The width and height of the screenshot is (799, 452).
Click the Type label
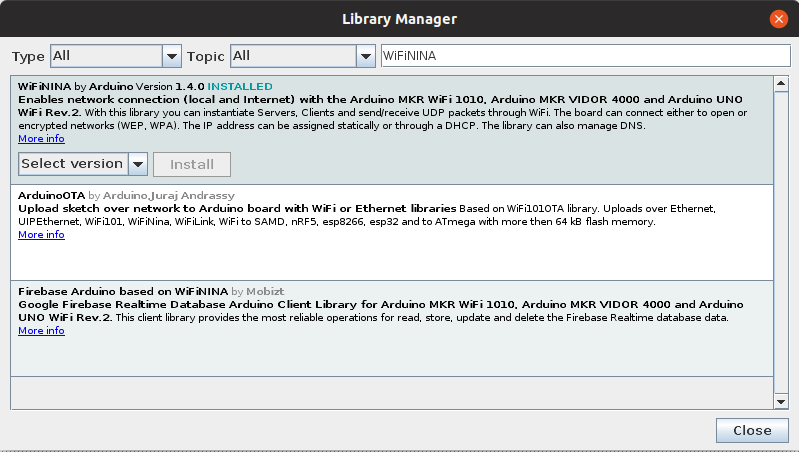(x=28, y=57)
